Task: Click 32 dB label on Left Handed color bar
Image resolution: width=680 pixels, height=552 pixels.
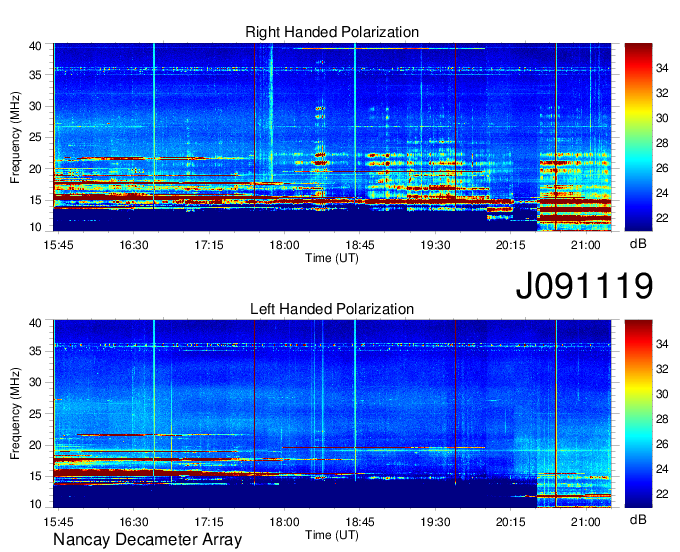Action: pos(662,369)
